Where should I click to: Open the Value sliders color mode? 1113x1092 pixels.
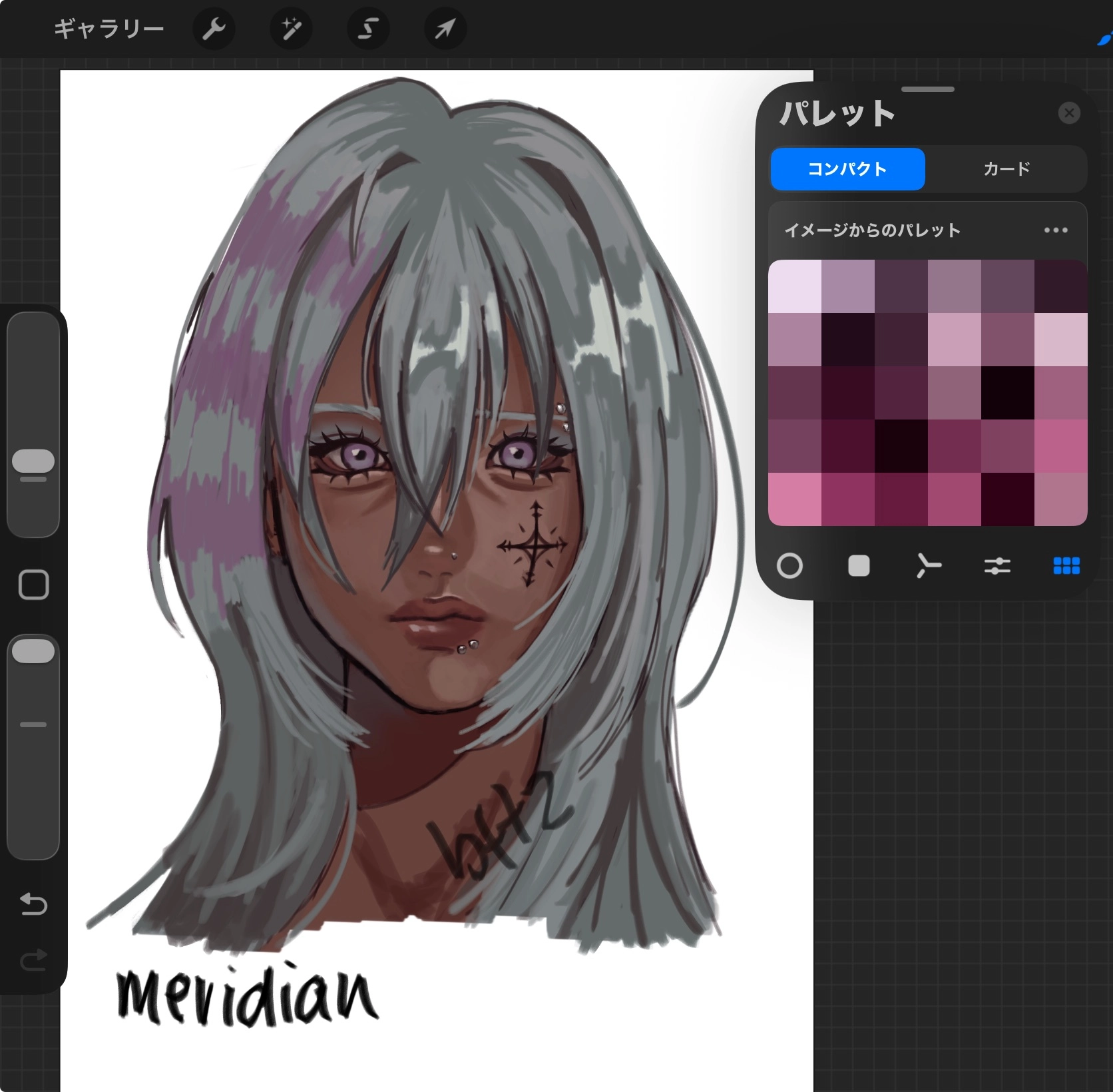point(997,566)
